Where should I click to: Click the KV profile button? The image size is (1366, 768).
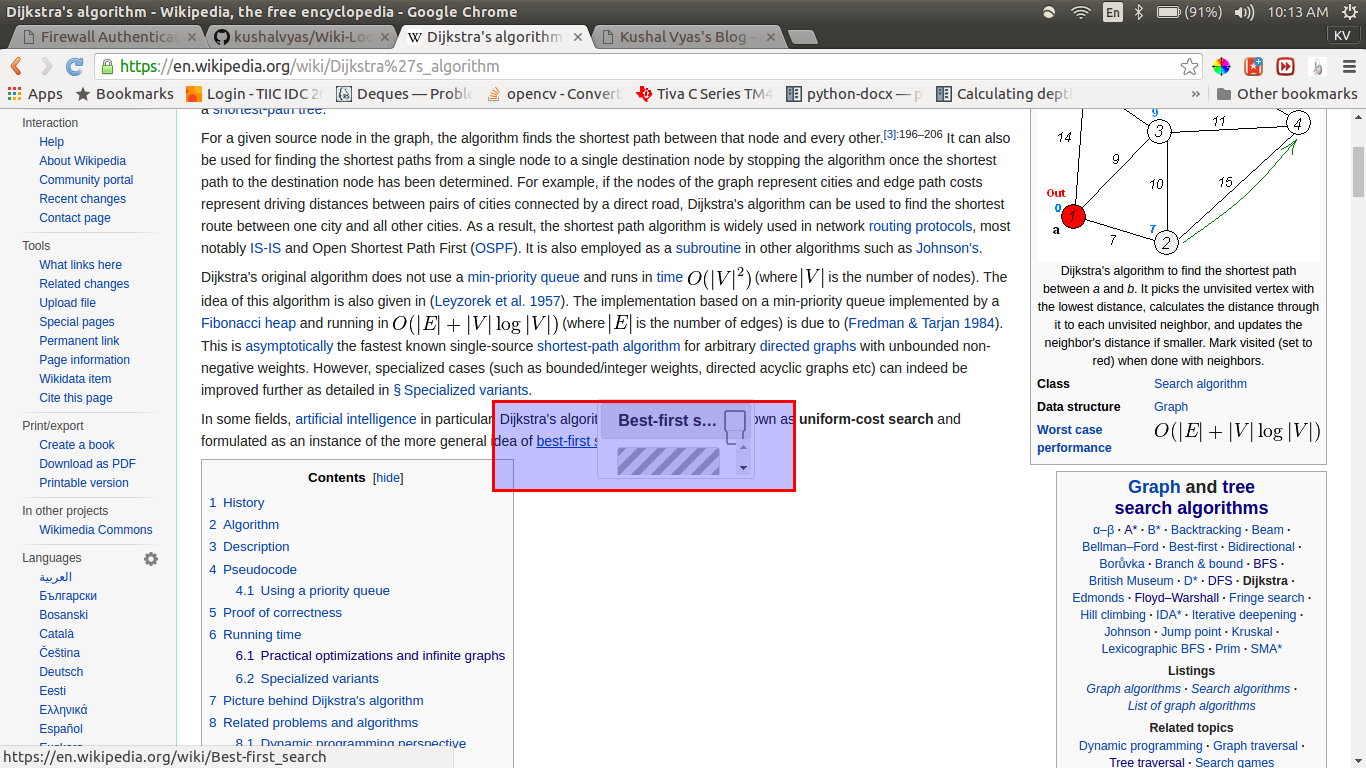[x=1343, y=35]
